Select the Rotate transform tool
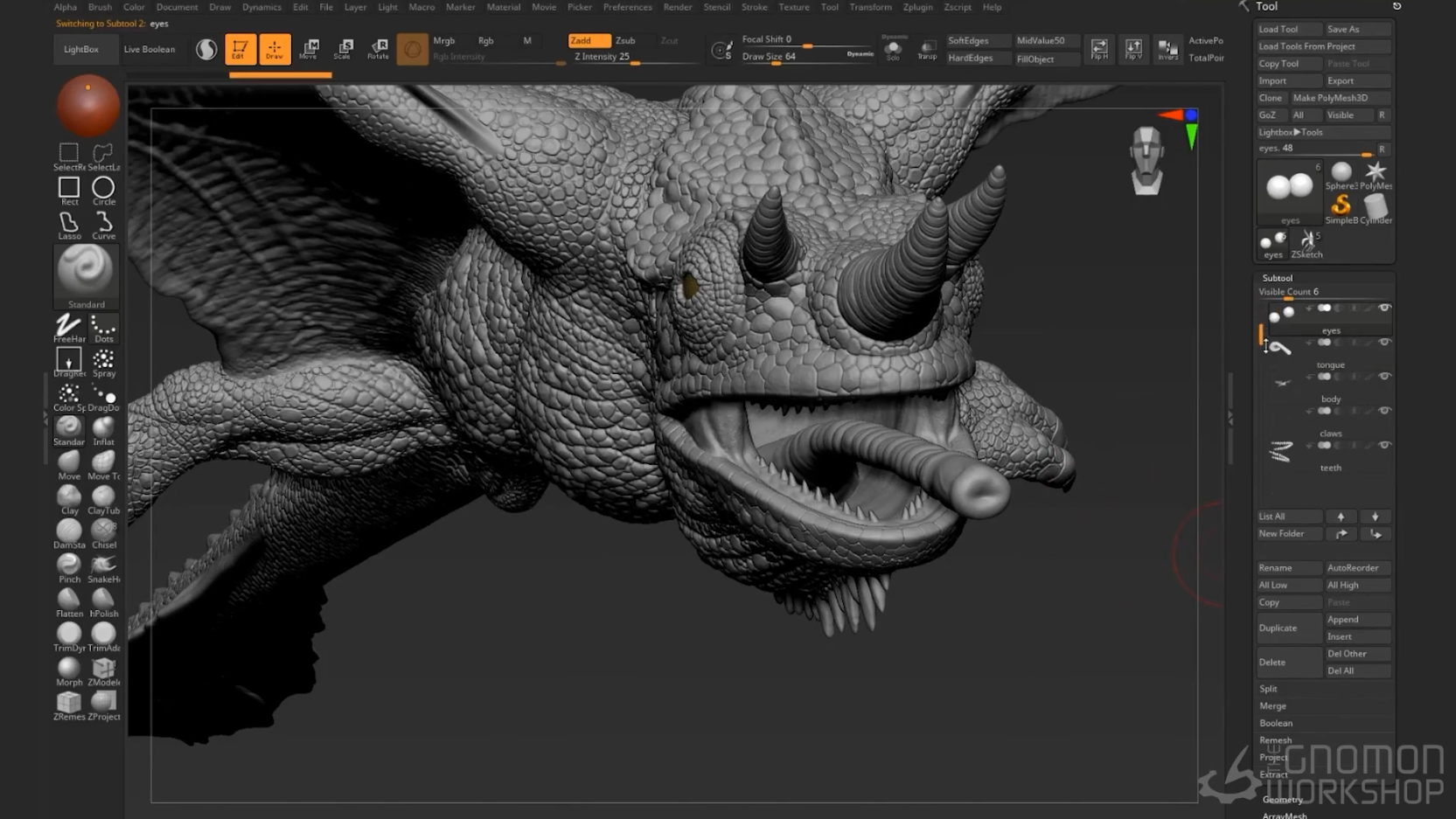1456x819 pixels. pos(378,48)
